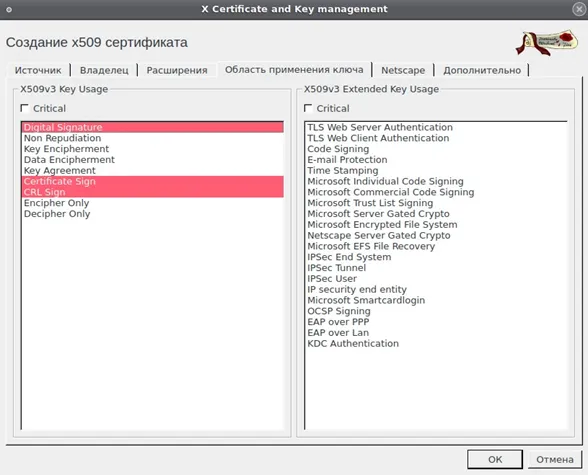Cancel using the Отмена button
588x475 pixels.
[555, 459]
